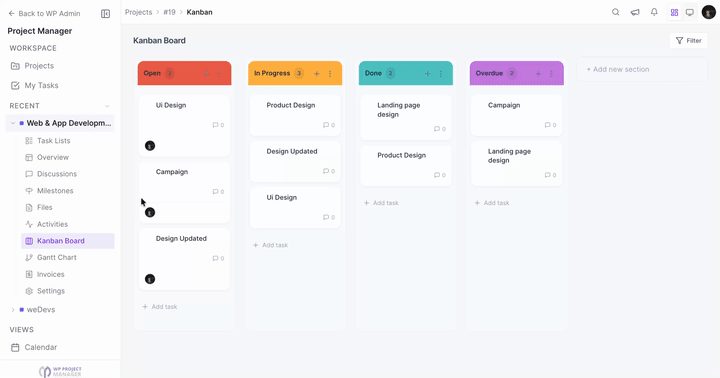Open the Ui Design card in Open
This screenshot has height=378, width=720.
(184, 125)
